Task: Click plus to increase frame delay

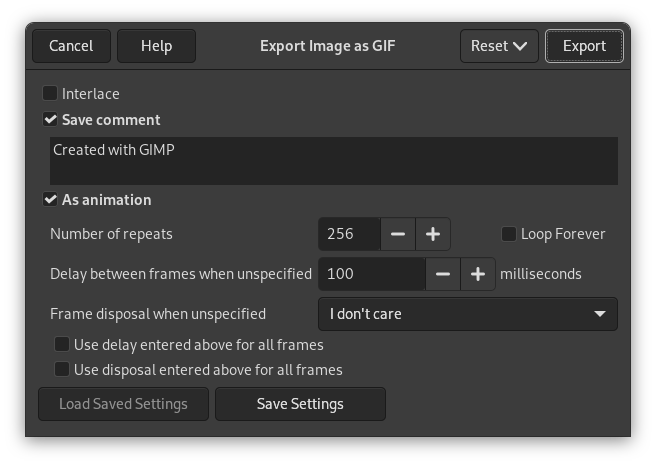Action: [478, 274]
